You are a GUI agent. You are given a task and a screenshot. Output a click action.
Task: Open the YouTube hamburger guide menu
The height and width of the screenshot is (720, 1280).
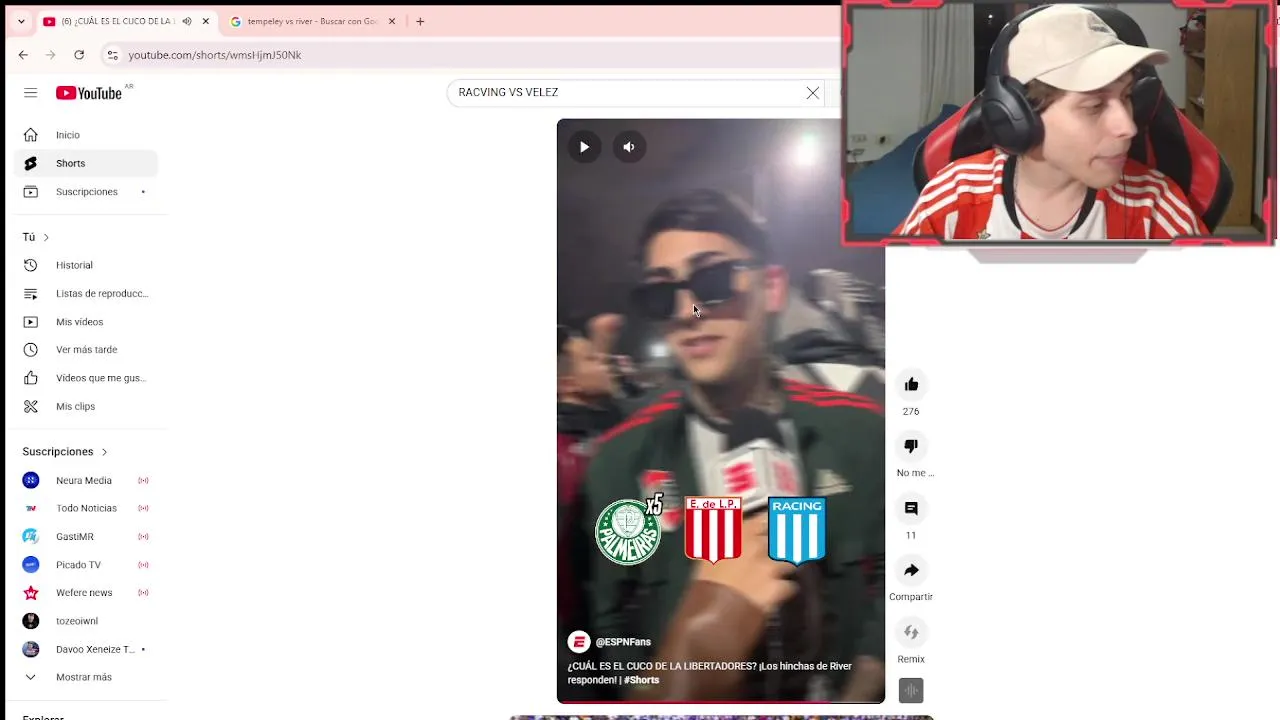(31, 93)
